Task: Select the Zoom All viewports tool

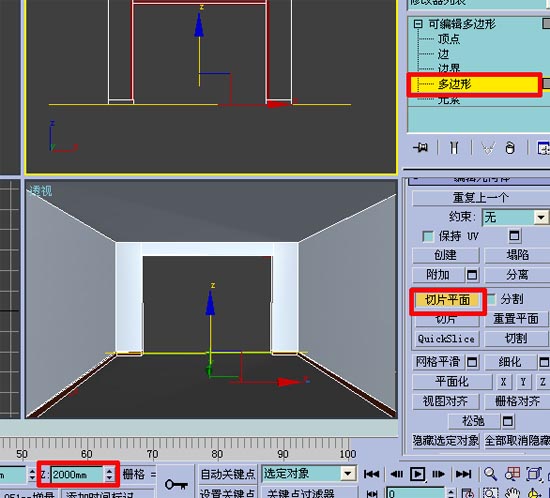Action: click(512, 474)
